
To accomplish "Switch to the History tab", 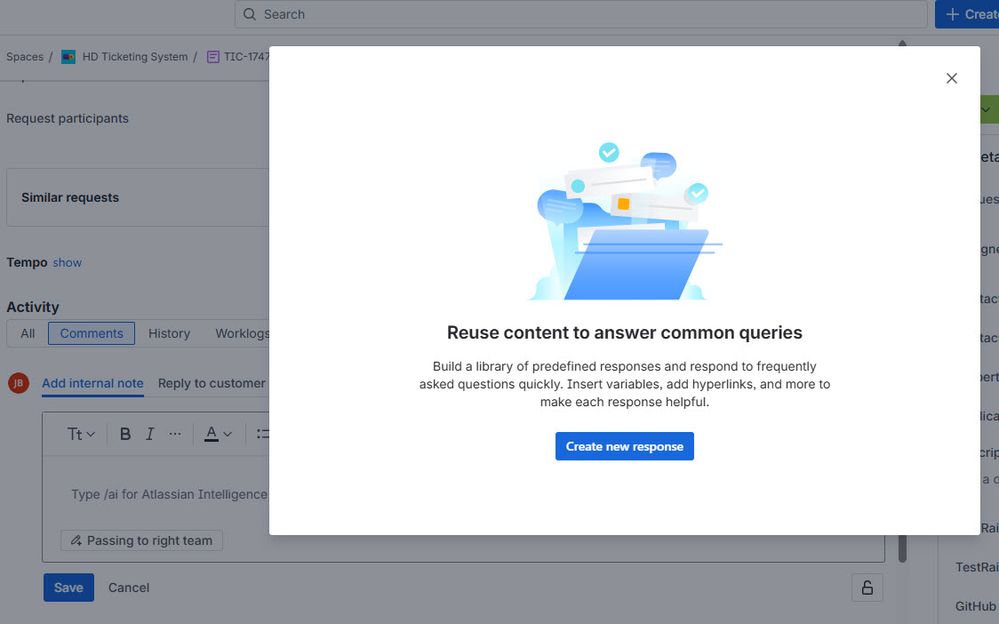I will click(169, 333).
